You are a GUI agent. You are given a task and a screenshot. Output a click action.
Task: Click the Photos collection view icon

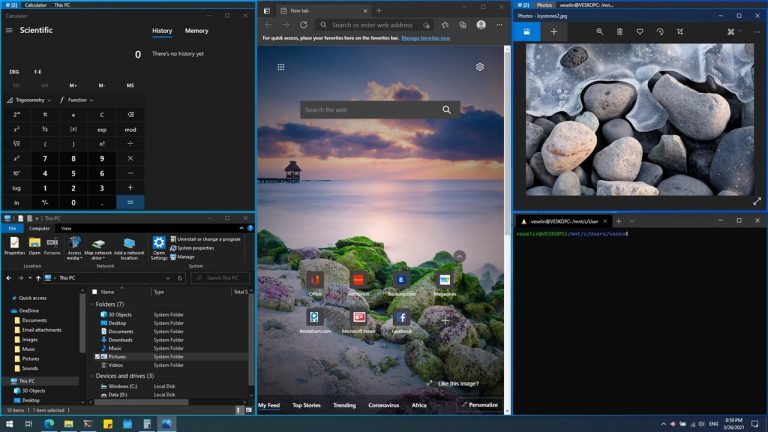(x=527, y=31)
